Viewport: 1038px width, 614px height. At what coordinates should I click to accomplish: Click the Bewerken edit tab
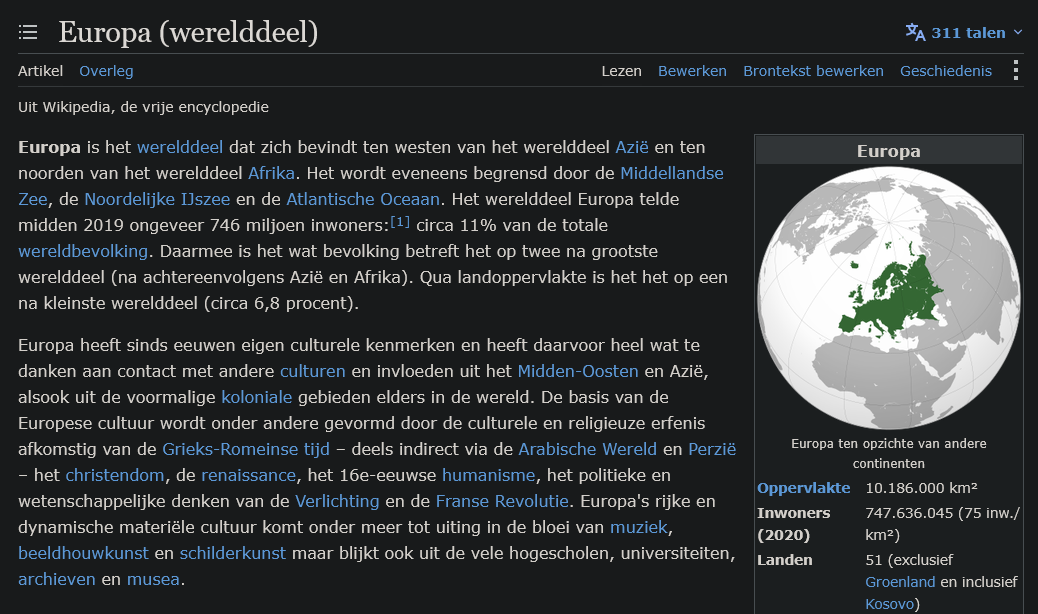coord(692,71)
